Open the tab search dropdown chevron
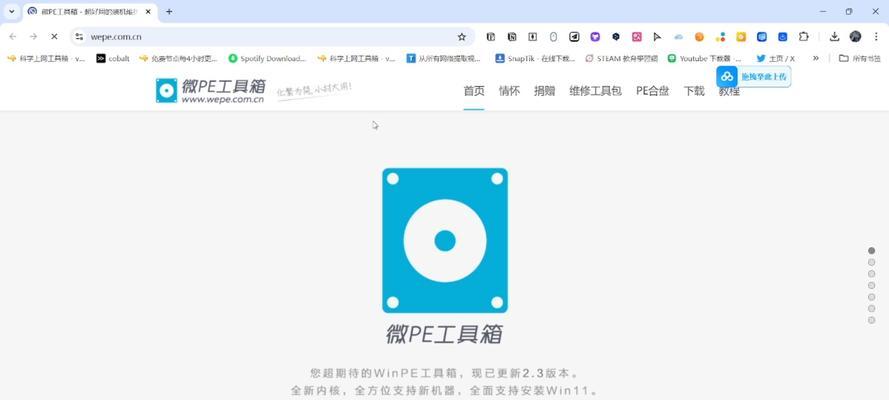The width and height of the screenshot is (889, 400). tap(11, 11)
